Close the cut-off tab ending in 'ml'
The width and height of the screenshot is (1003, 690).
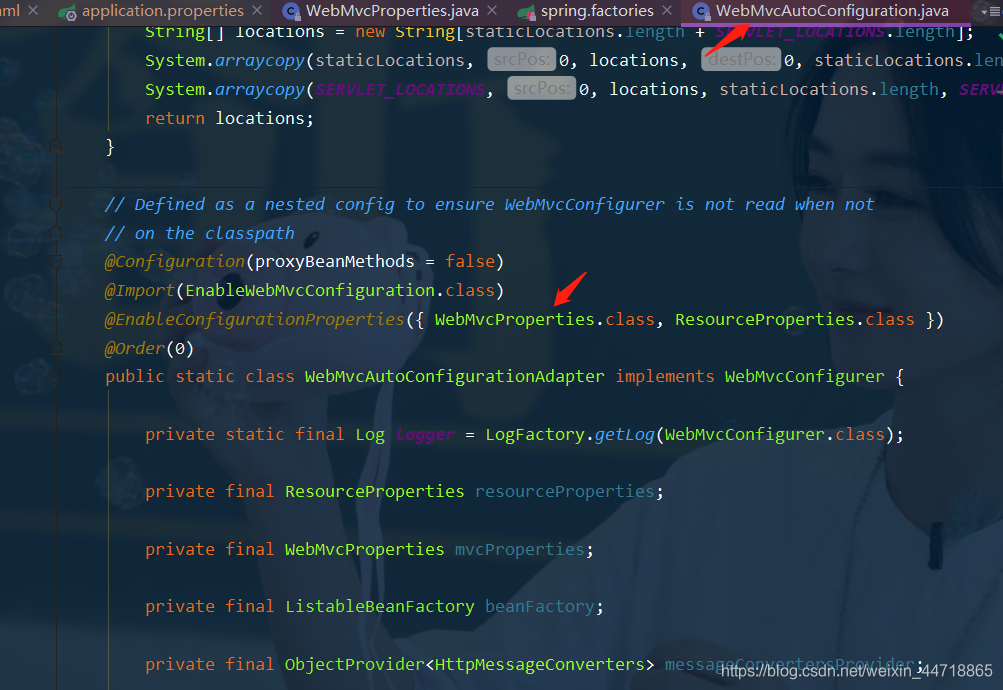click(33, 10)
